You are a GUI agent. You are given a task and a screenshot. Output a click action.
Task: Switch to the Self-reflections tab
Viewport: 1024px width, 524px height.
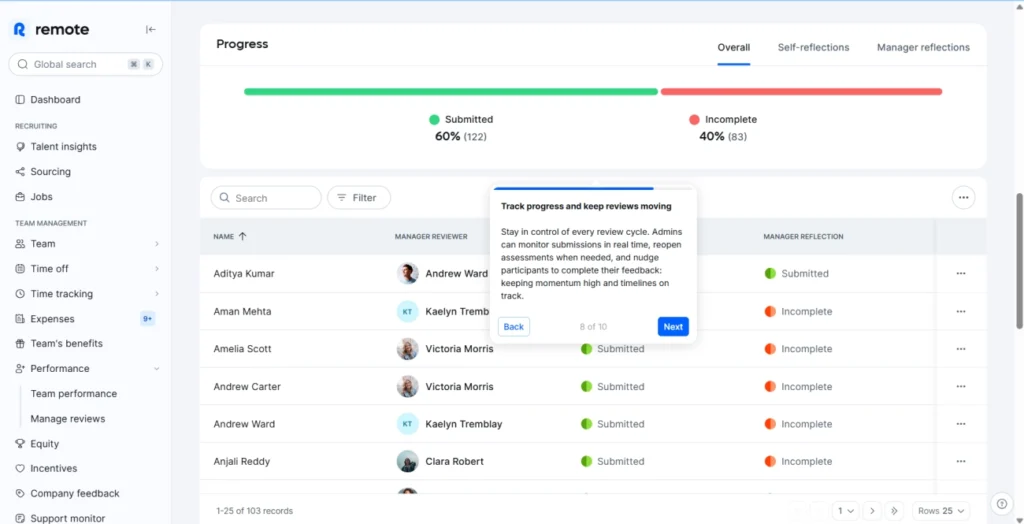click(x=813, y=47)
